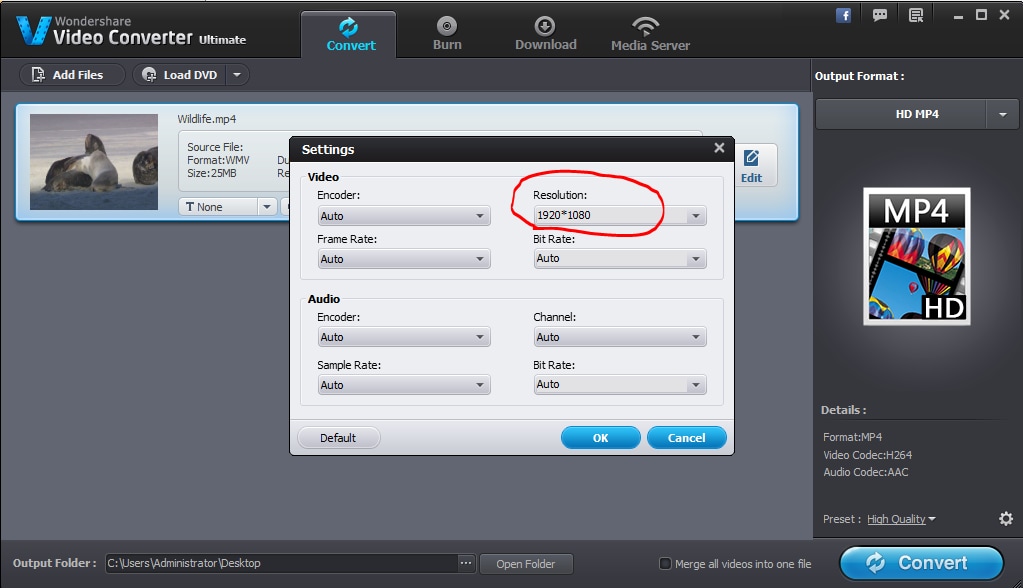Viewport: 1023px width, 588px height.
Task: Click the big Convert button
Action: click(921, 563)
